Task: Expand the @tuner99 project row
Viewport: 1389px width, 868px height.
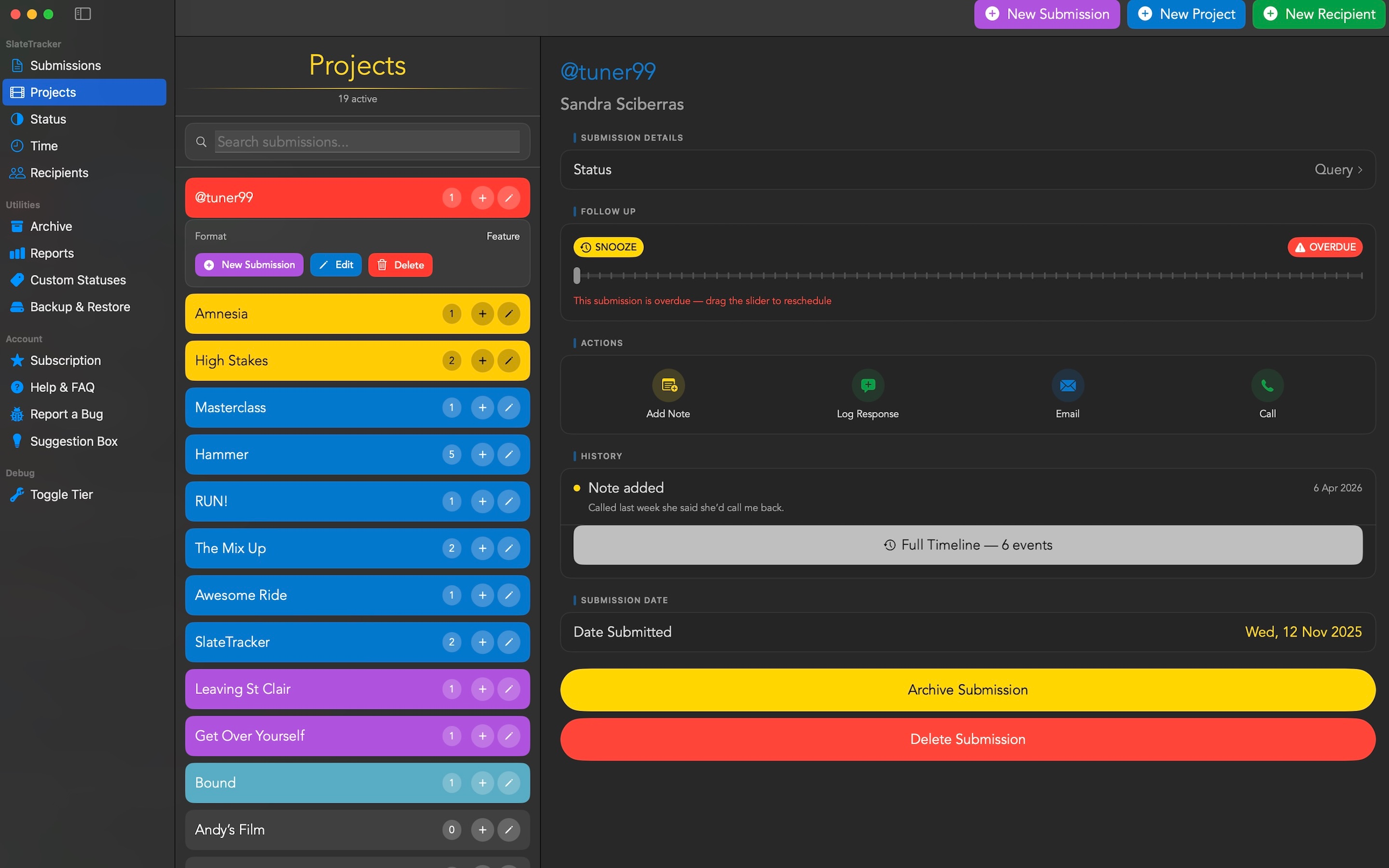Action: coord(357,198)
